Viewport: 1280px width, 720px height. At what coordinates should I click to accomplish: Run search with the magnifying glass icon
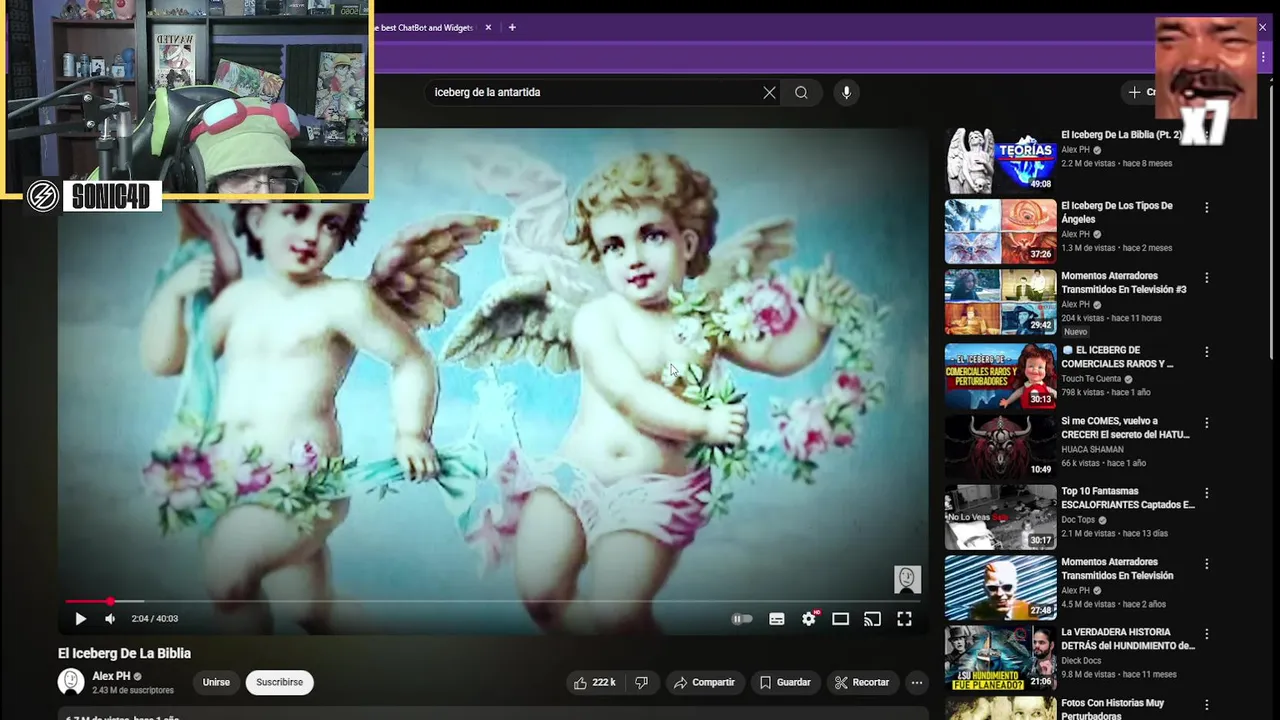(801, 93)
